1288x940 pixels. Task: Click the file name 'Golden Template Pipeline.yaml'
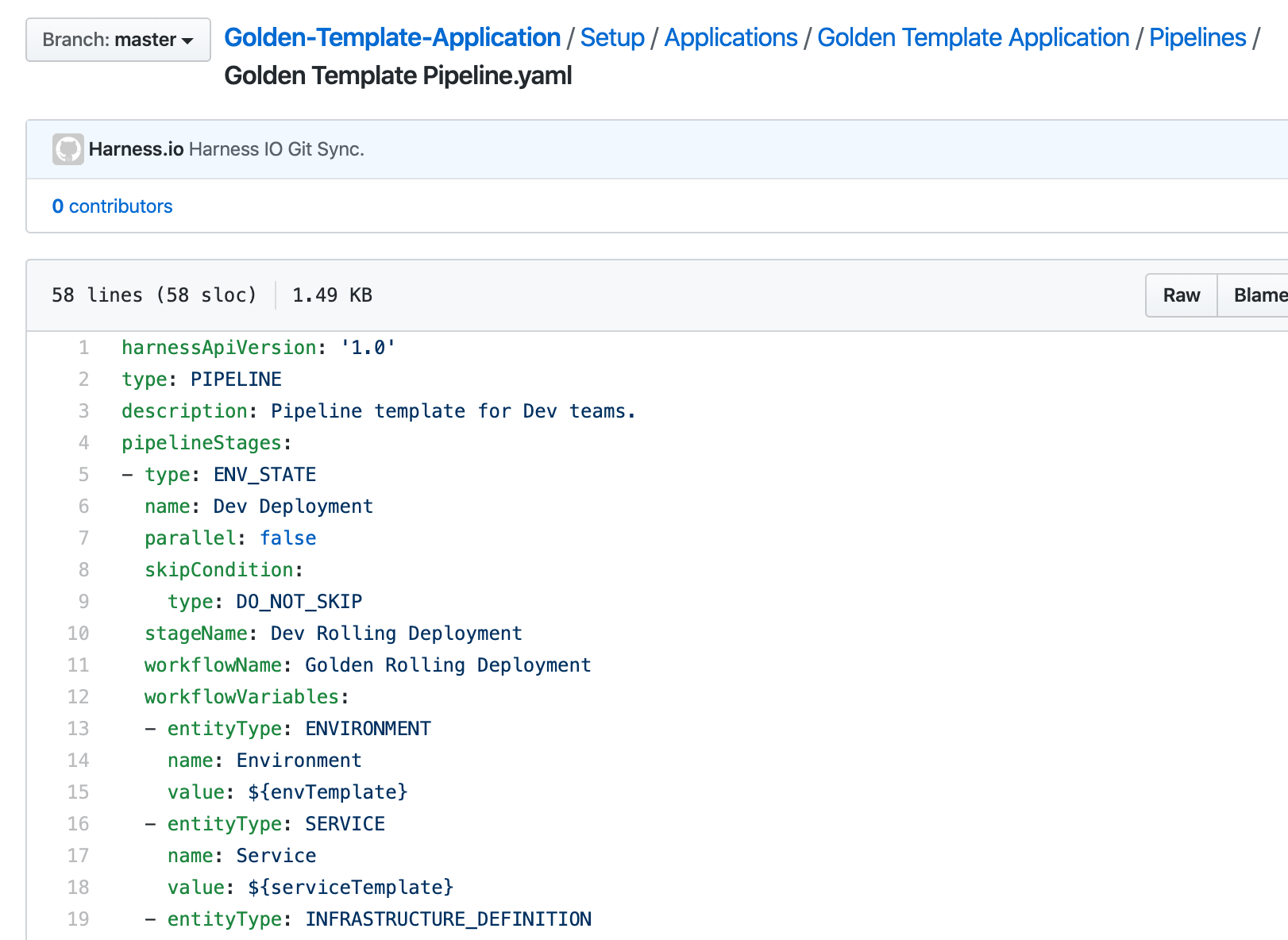tap(398, 75)
